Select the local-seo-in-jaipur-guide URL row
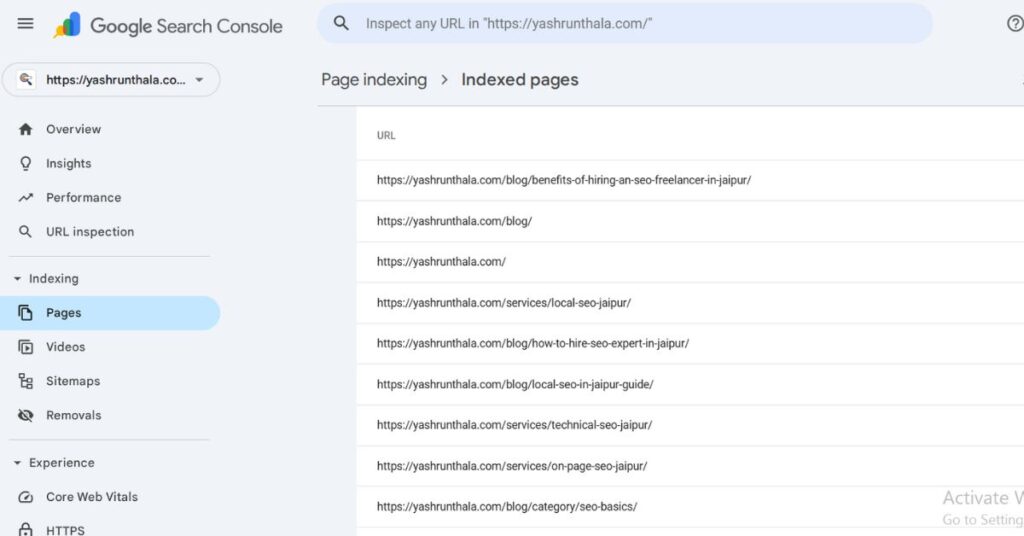1024x536 pixels. click(690, 385)
